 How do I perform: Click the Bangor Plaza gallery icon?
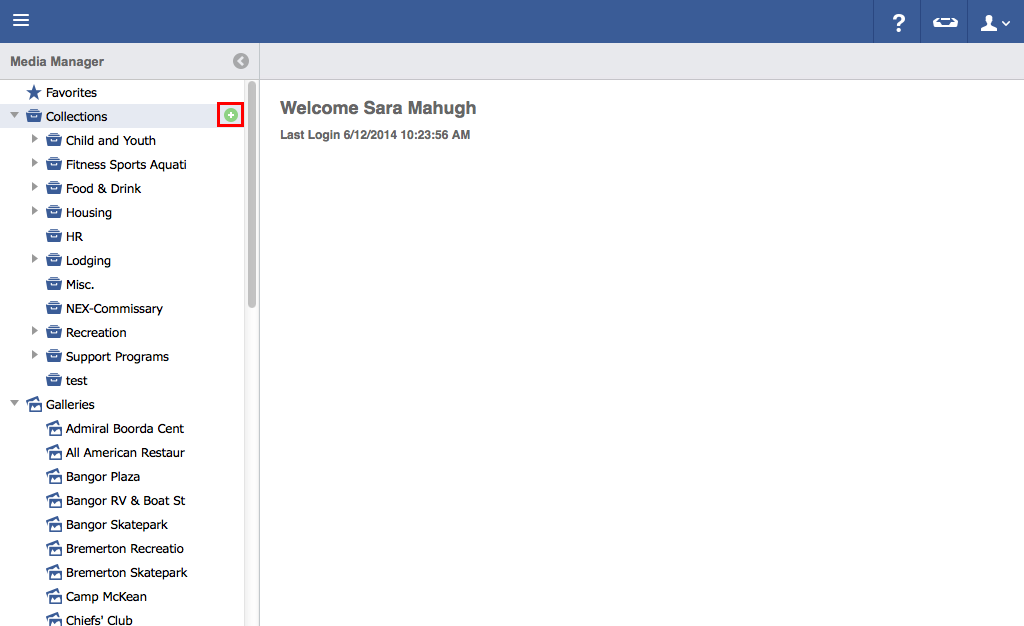coord(54,477)
